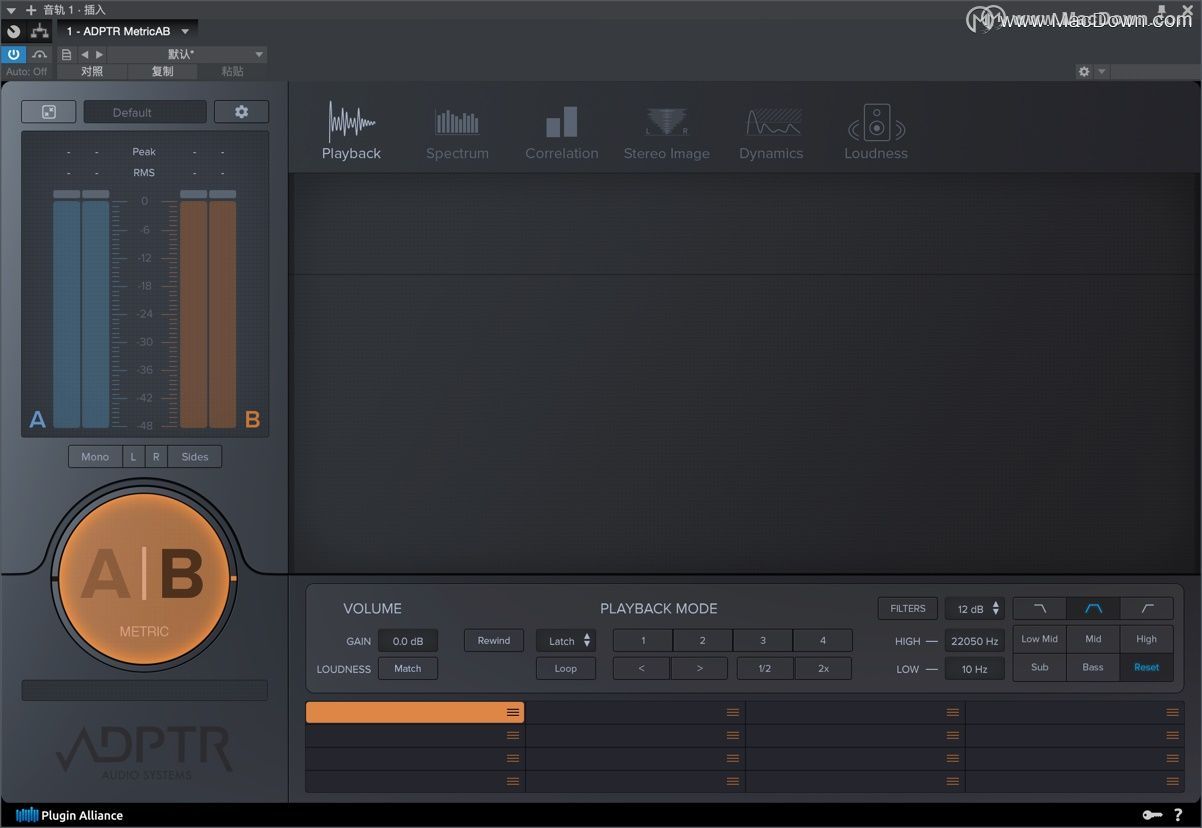The height and width of the screenshot is (828, 1202).
Task: Select the Bass filter band
Action: coord(1093,667)
